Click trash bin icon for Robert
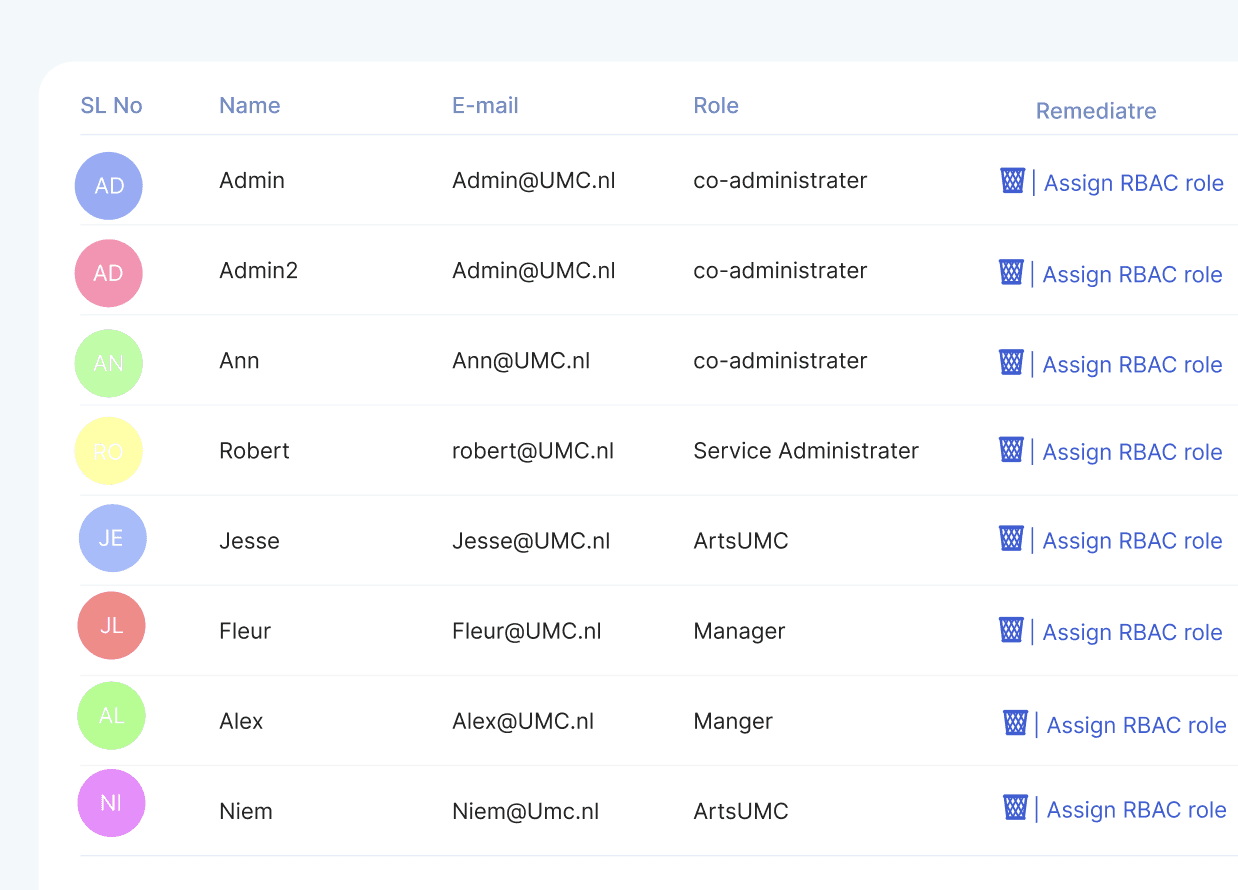 [x=1011, y=450]
